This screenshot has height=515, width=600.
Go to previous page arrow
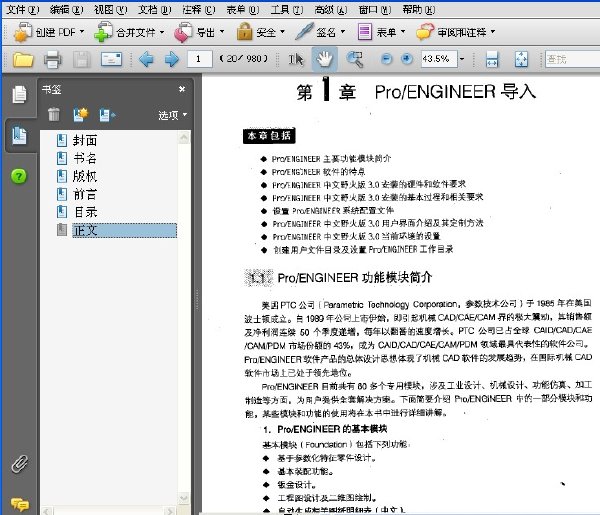click(146, 59)
